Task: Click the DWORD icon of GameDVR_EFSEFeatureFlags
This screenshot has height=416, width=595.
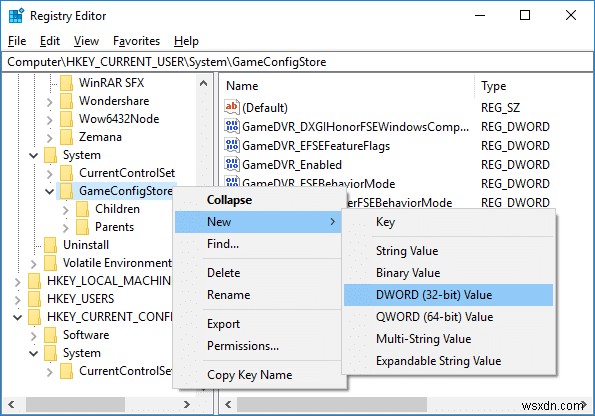Action: click(231, 145)
